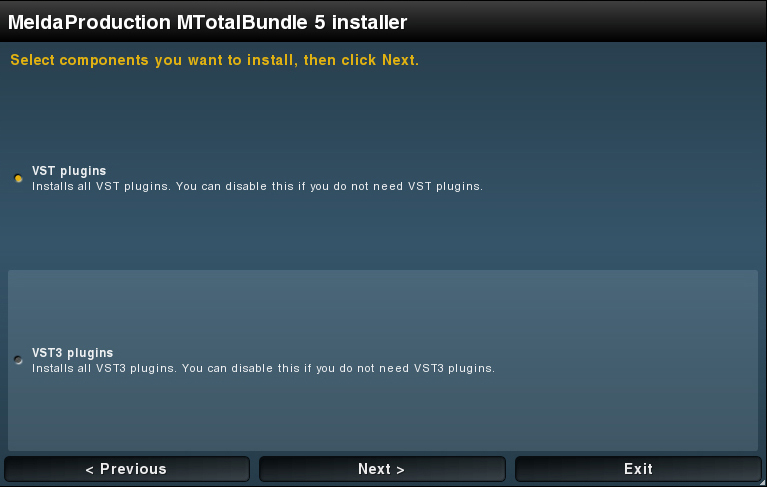Enable the gray VST3 plugins indicator

pyautogui.click(x=18, y=360)
